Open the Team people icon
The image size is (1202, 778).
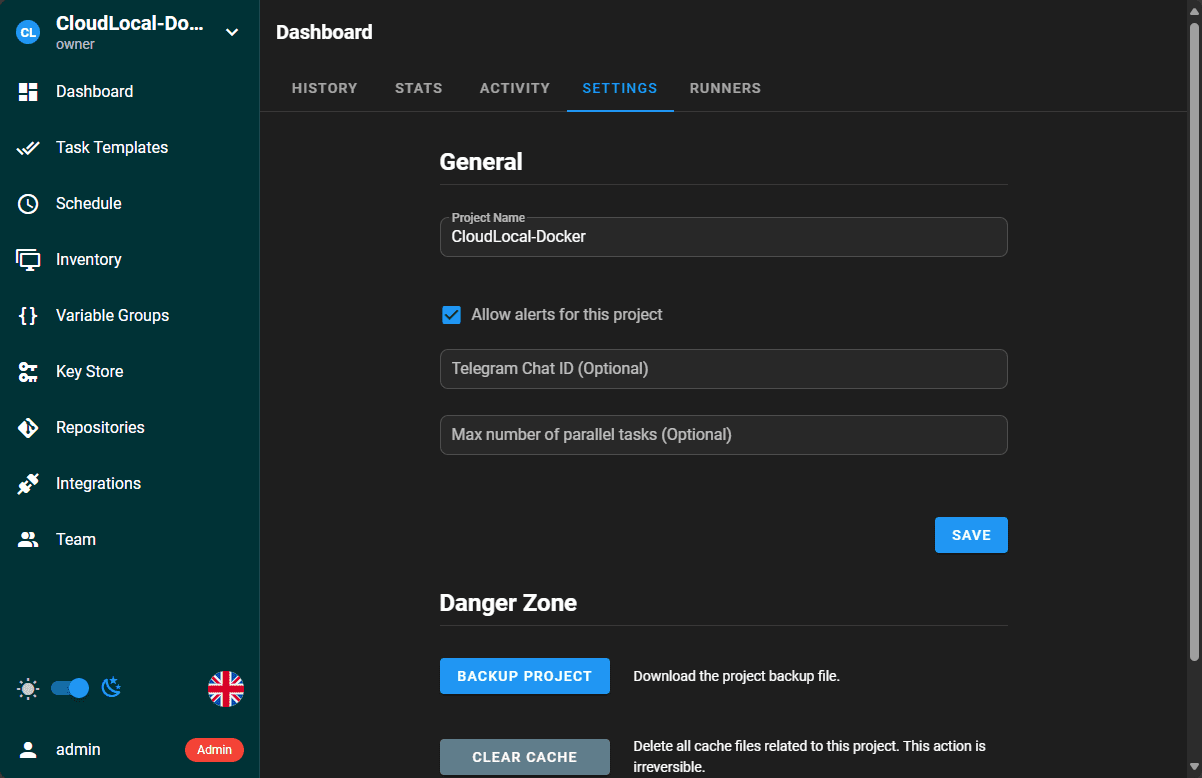pyautogui.click(x=28, y=540)
